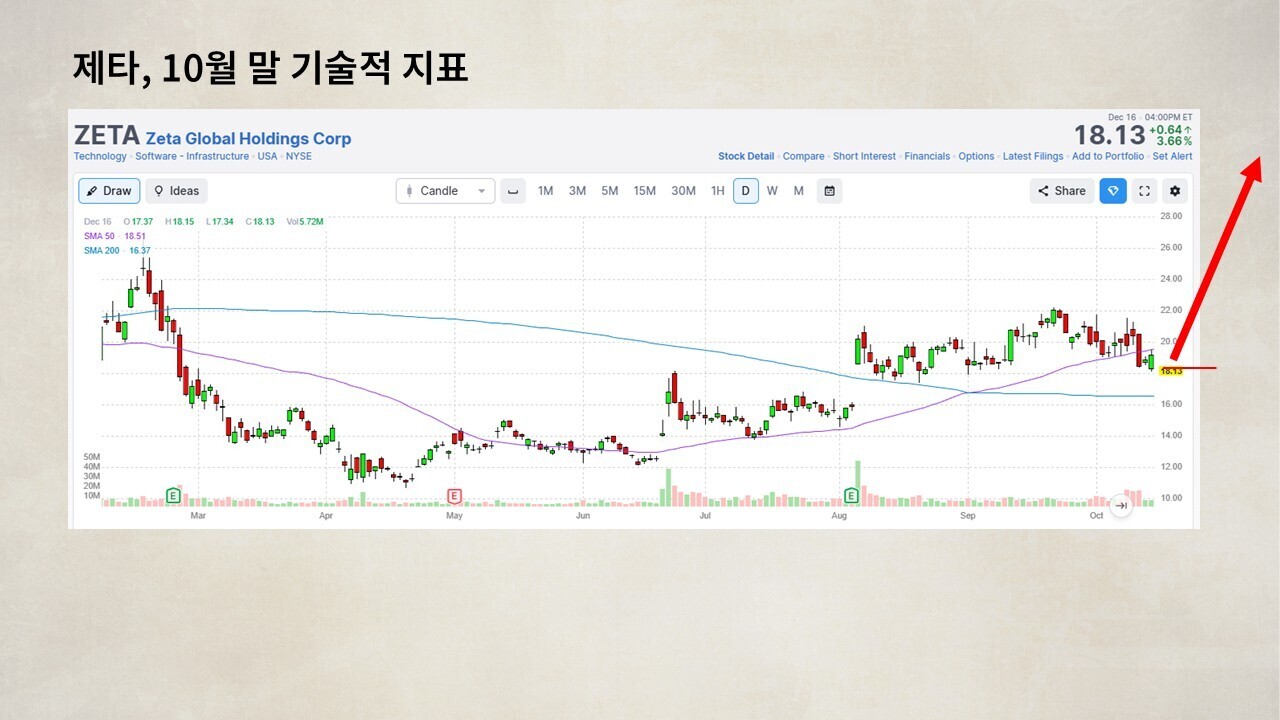Click the scroll-to-latest arrow button
The image size is (1280, 720).
(x=1121, y=506)
